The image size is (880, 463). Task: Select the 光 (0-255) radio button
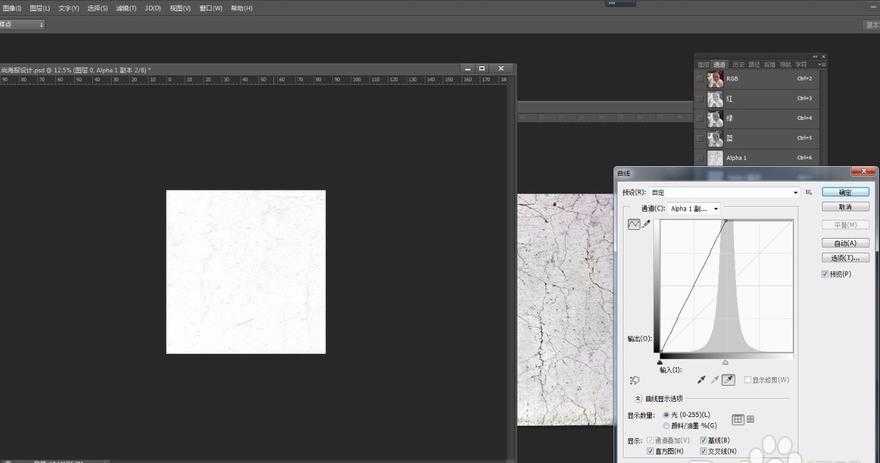tap(667, 414)
